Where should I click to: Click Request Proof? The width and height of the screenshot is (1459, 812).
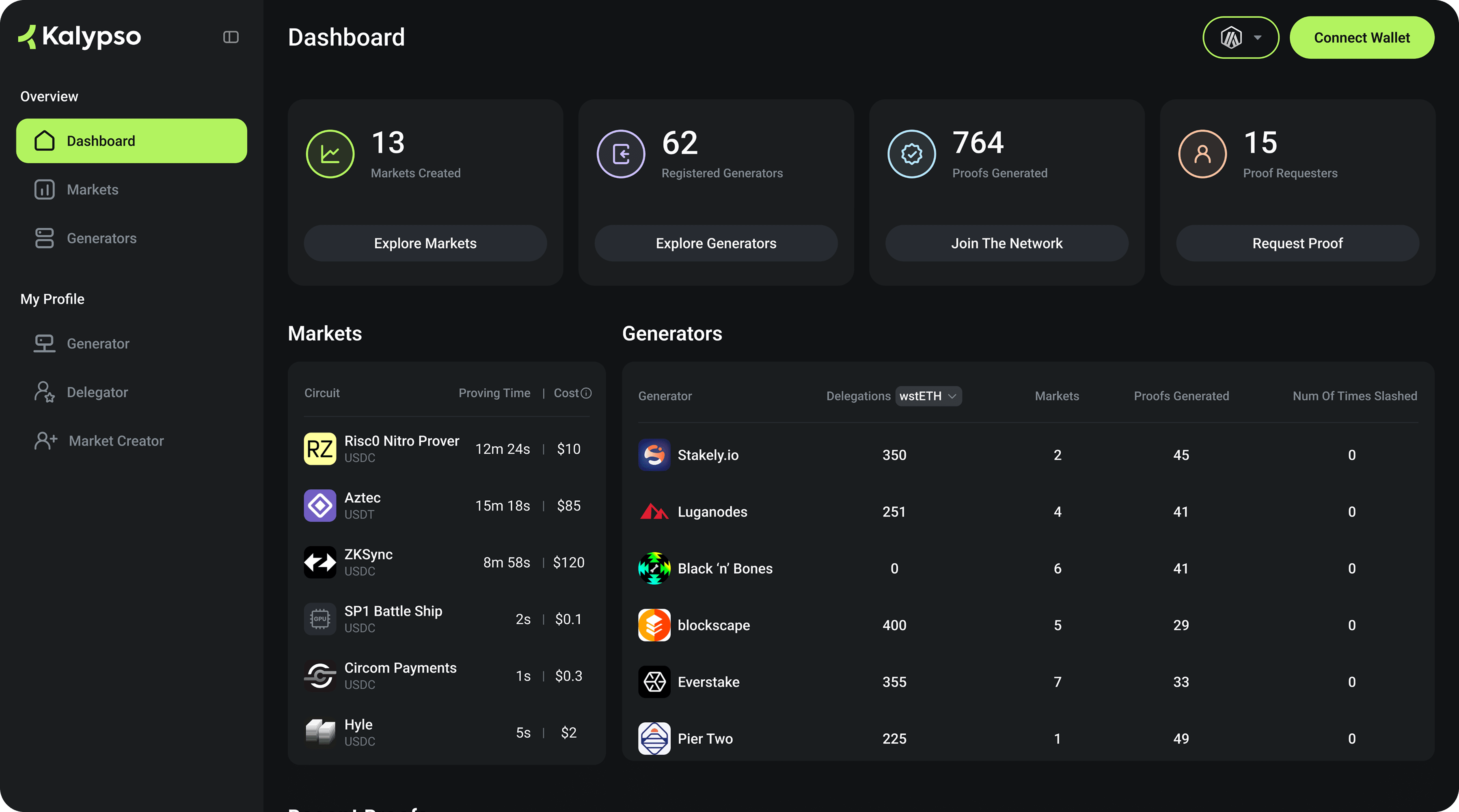(x=1297, y=243)
